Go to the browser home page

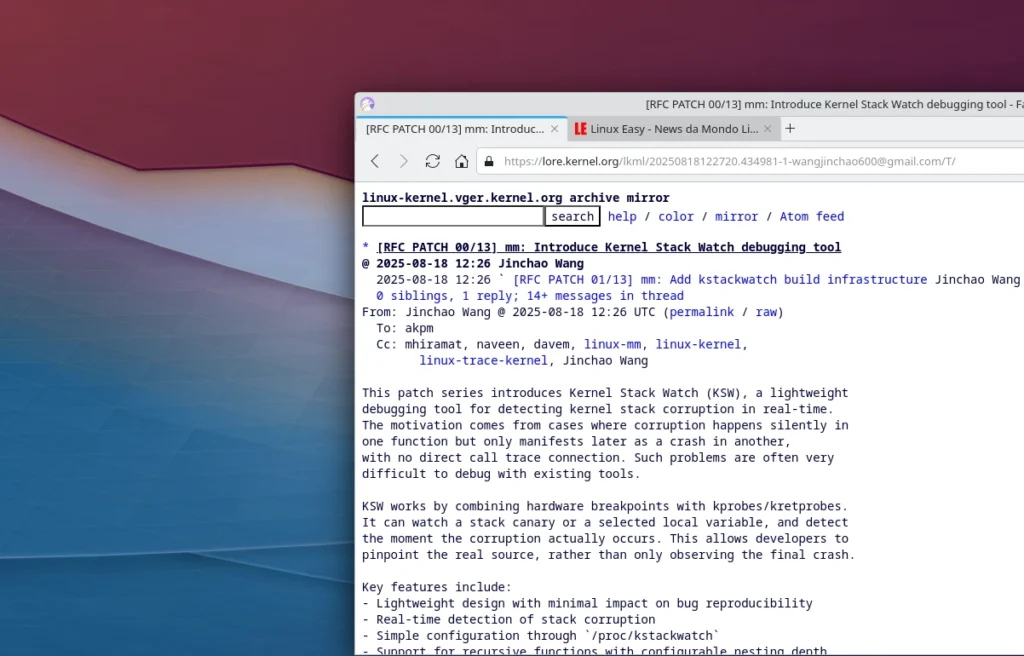pos(461,160)
